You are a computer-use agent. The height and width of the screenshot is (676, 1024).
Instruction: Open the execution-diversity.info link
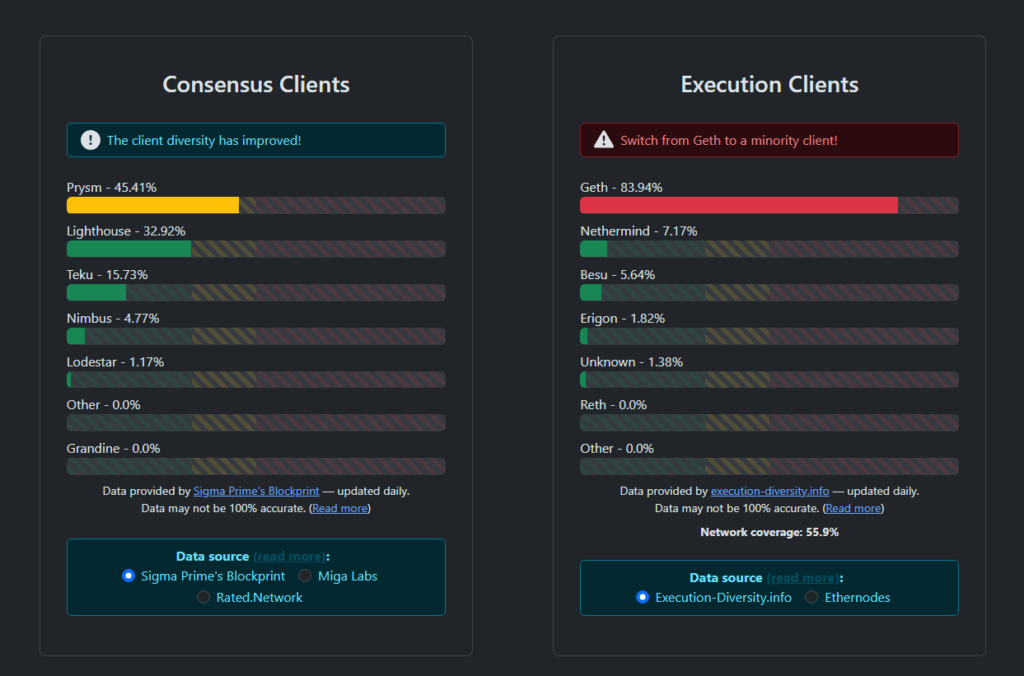click(x=769, y=491)
